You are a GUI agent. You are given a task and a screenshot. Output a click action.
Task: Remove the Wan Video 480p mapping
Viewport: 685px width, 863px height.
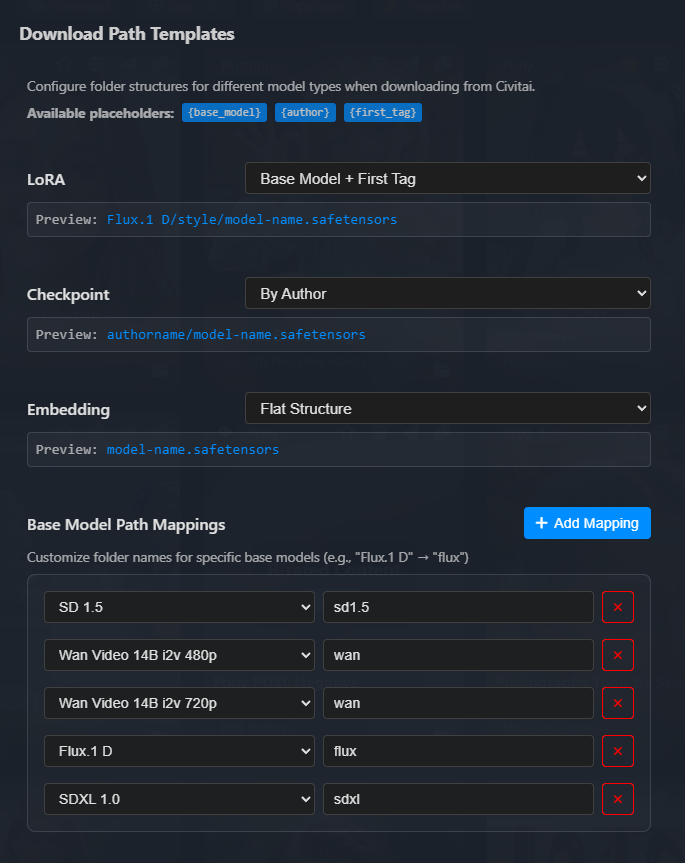617,655
